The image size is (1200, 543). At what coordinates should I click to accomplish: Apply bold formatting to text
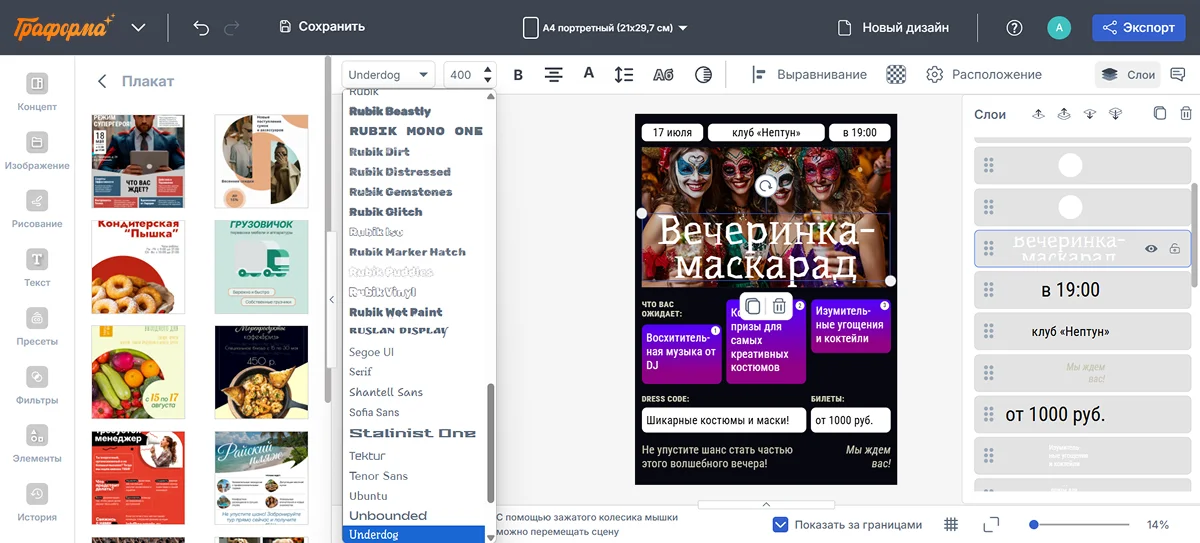click(518, 74)
